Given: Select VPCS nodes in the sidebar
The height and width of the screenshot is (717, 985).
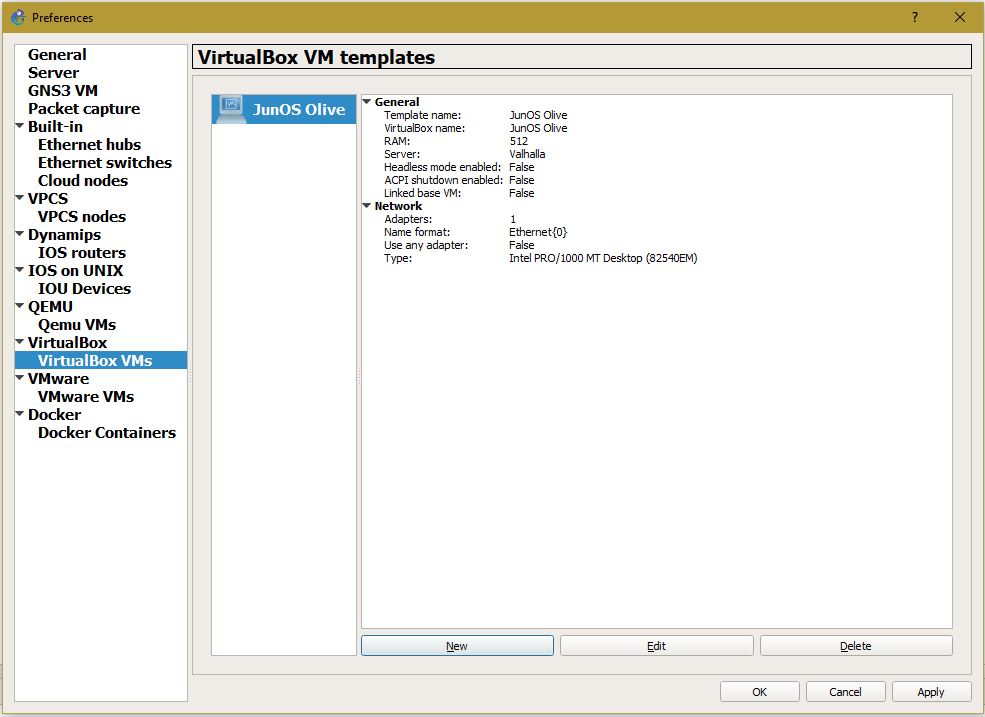Looking at the screenshot, I should pyautogui.click(x=82, y=217).
